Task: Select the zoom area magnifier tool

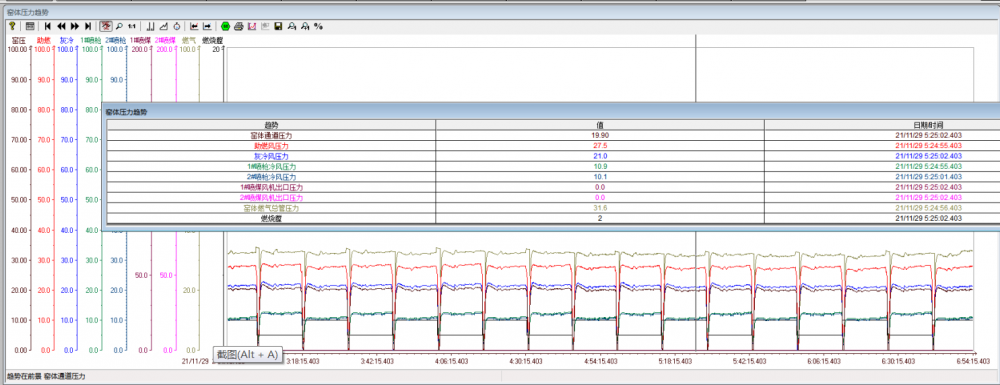Action: [119, 26]
